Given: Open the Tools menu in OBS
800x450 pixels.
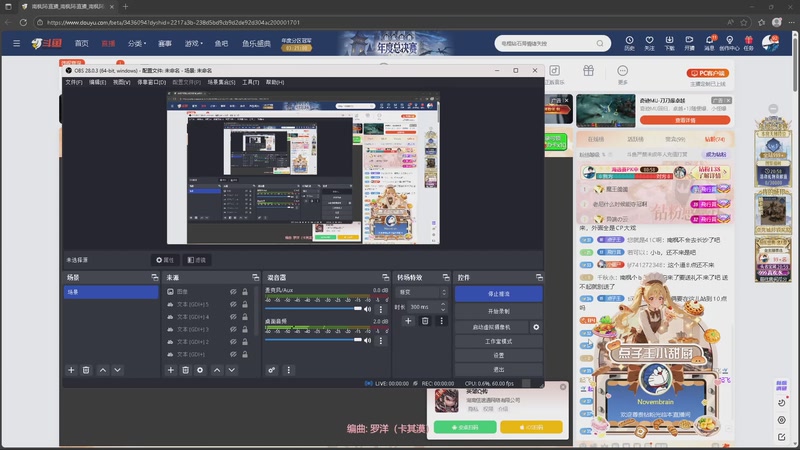Looking at the screenshot, I should pos(251,82).
